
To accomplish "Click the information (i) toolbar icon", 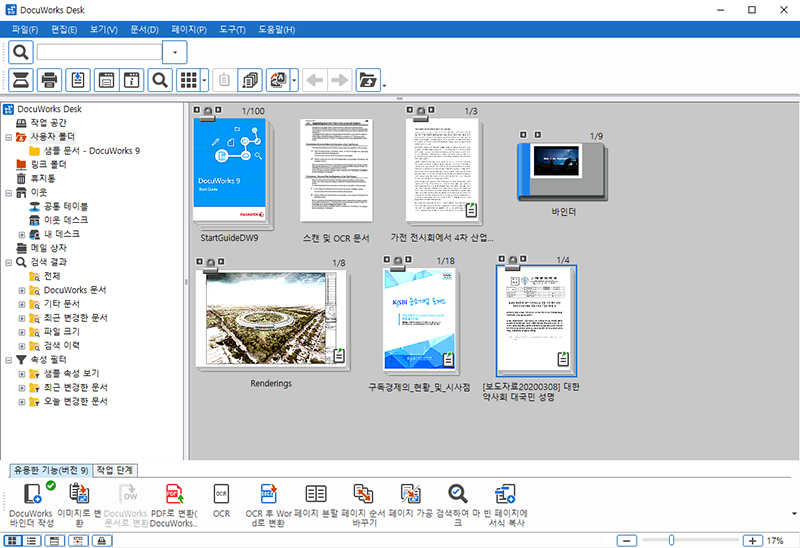I will (x=132, y=80).
